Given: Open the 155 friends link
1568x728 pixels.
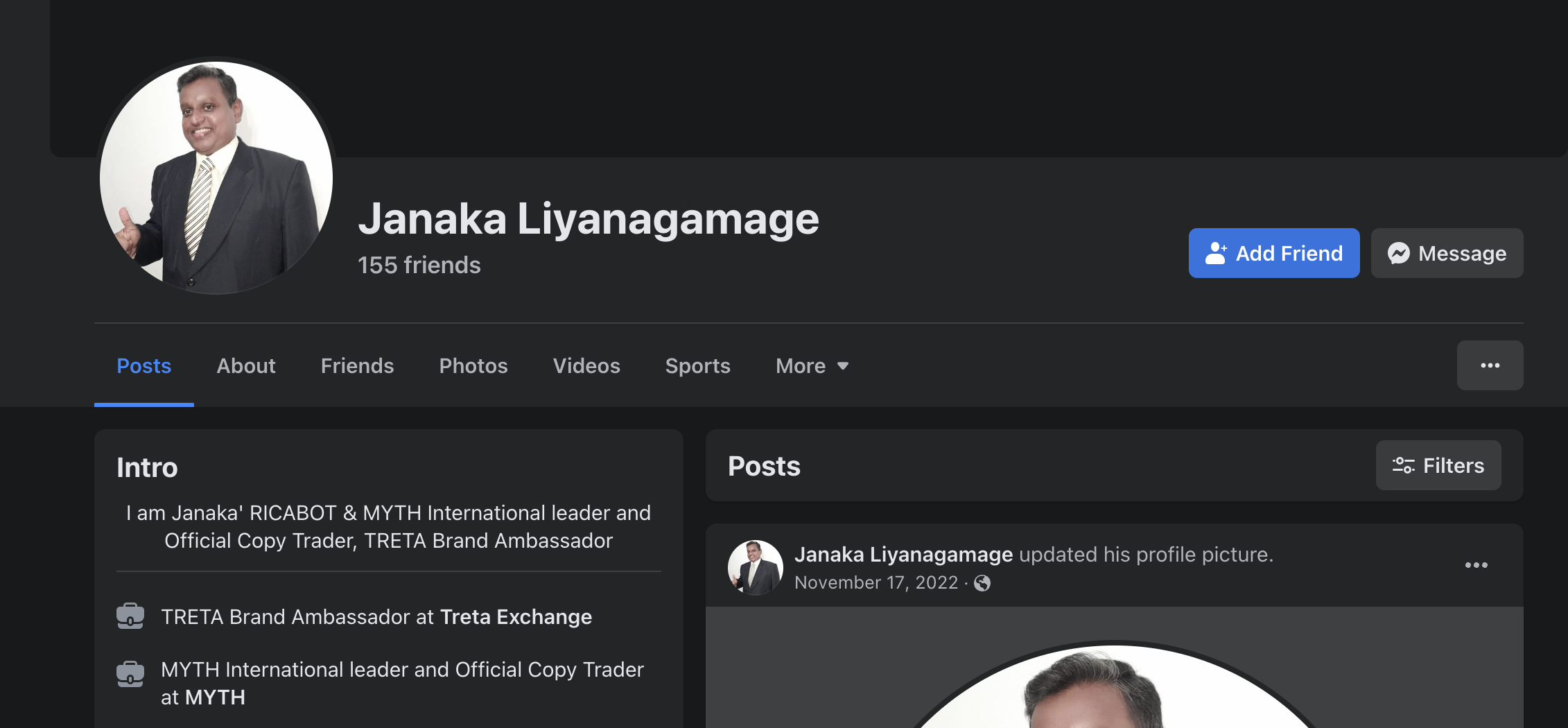Looking at the screenshot, I should coord(419,265).
